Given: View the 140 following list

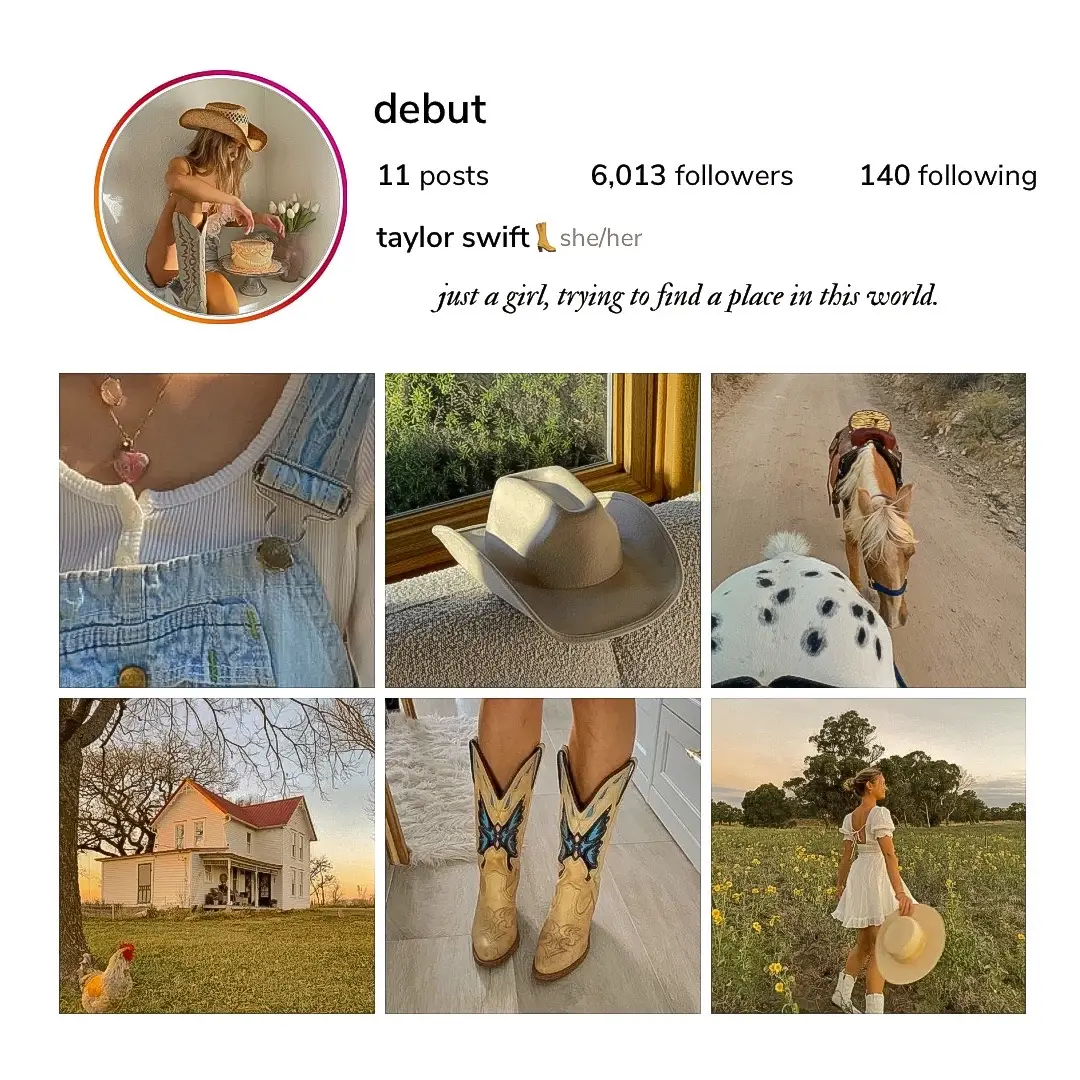Looking at the screenshot, I should (948, 176).
